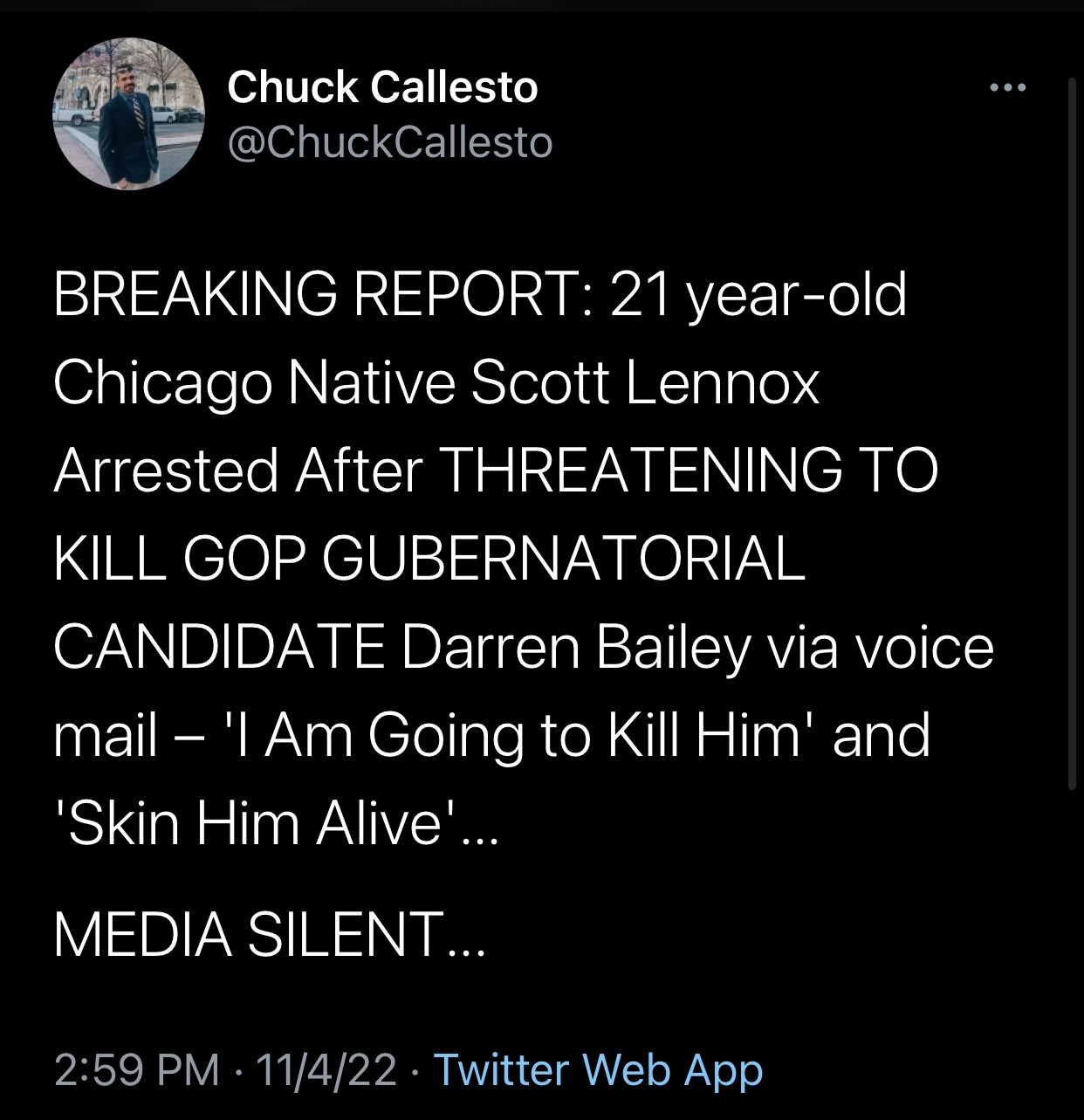This screenshot has width=1084, height=1120.
Task: Open the Chuck Callesto display name link
Action: 382,87
